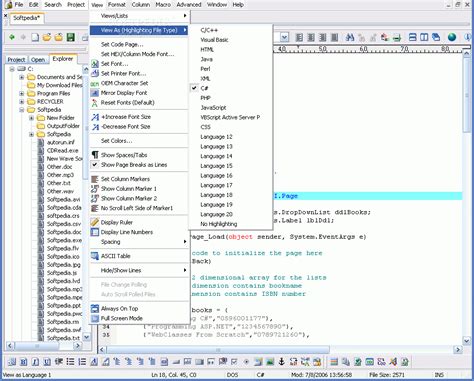Click the globe browser icon in toolbar
This screenshot has width=474, height=381.
pos(452,37)
